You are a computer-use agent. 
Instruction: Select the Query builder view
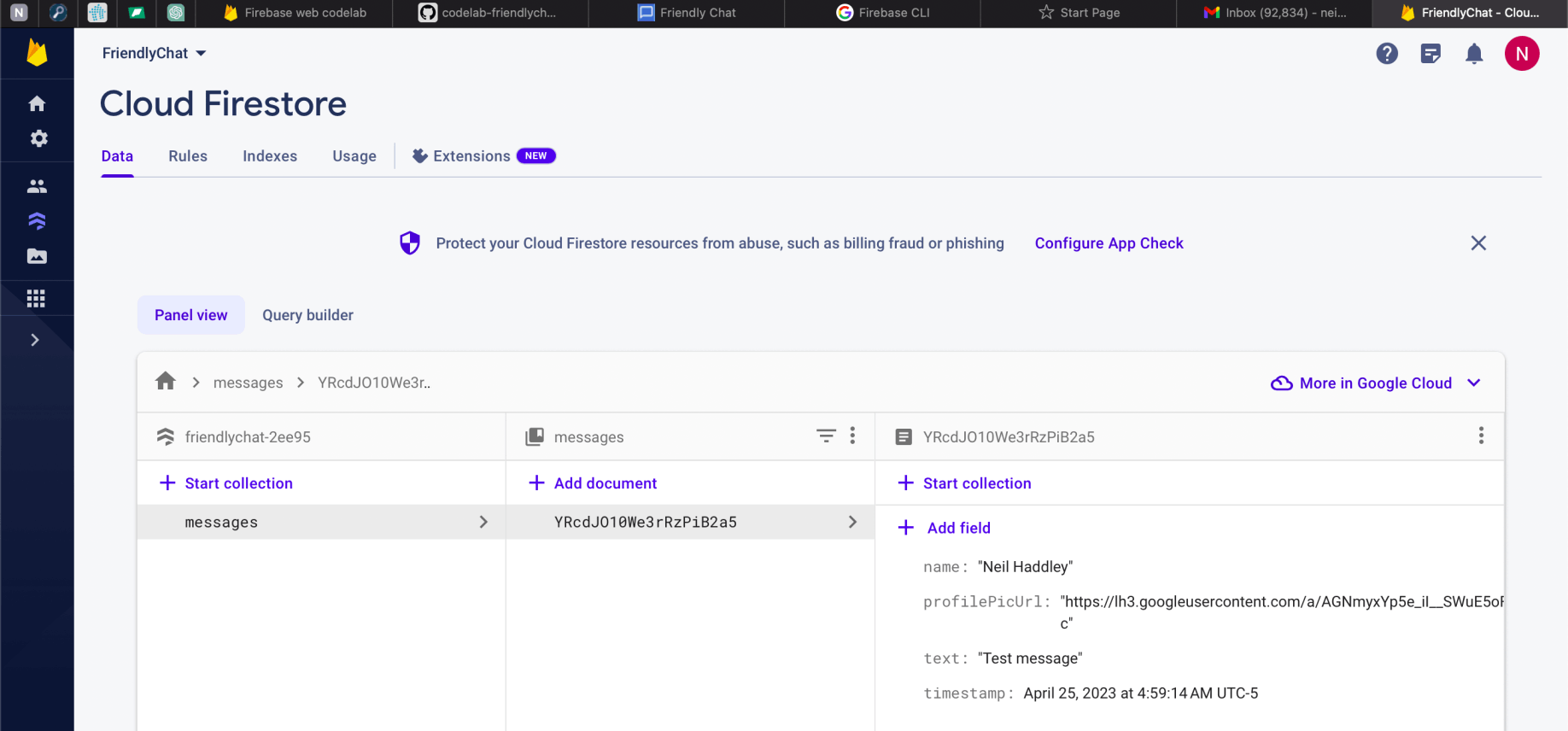coord(307,315)
